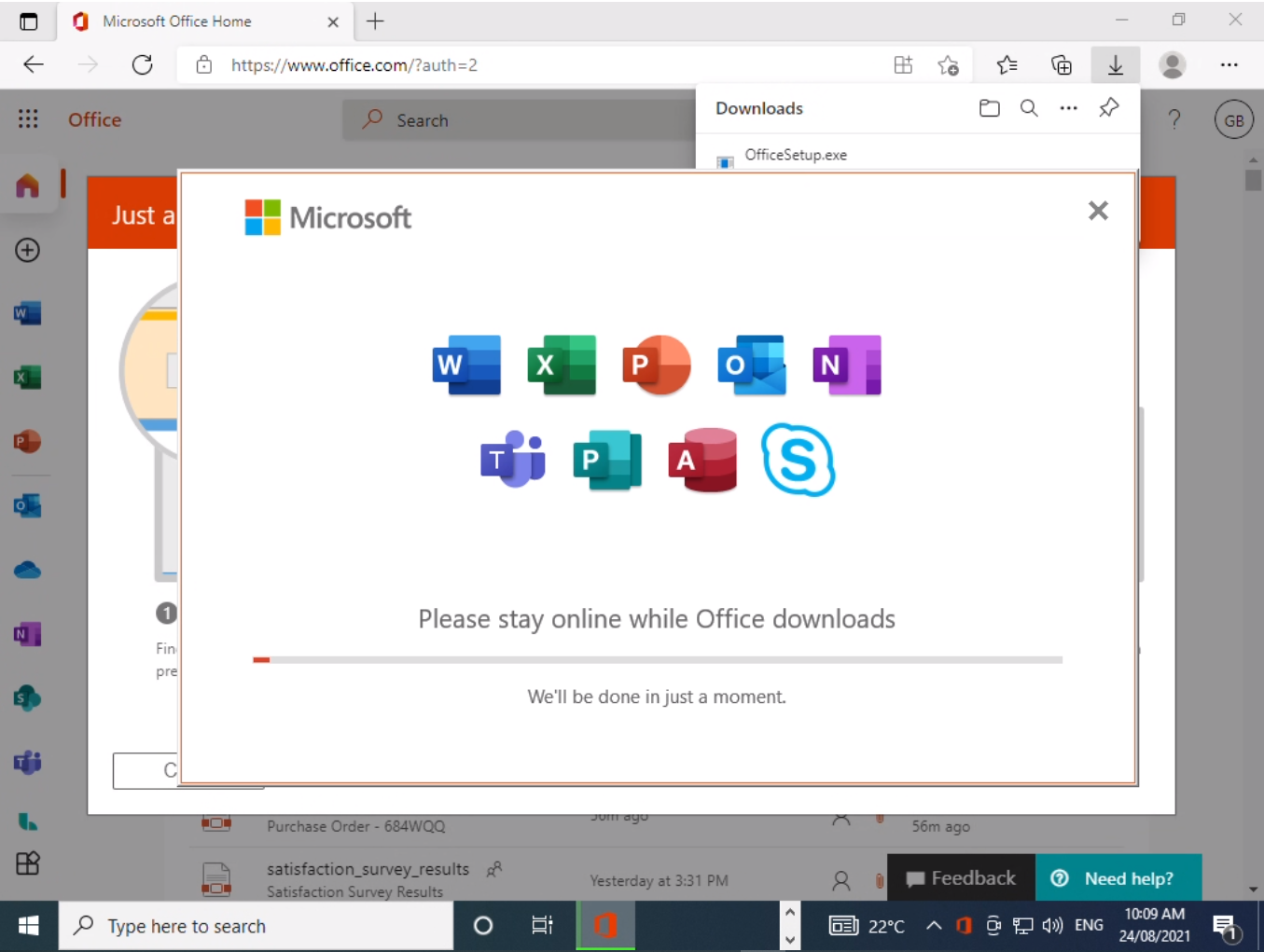Click the Outlook icon in the dialog
The height and width of the screenshot is (952, 1264).
click(752, 365)
